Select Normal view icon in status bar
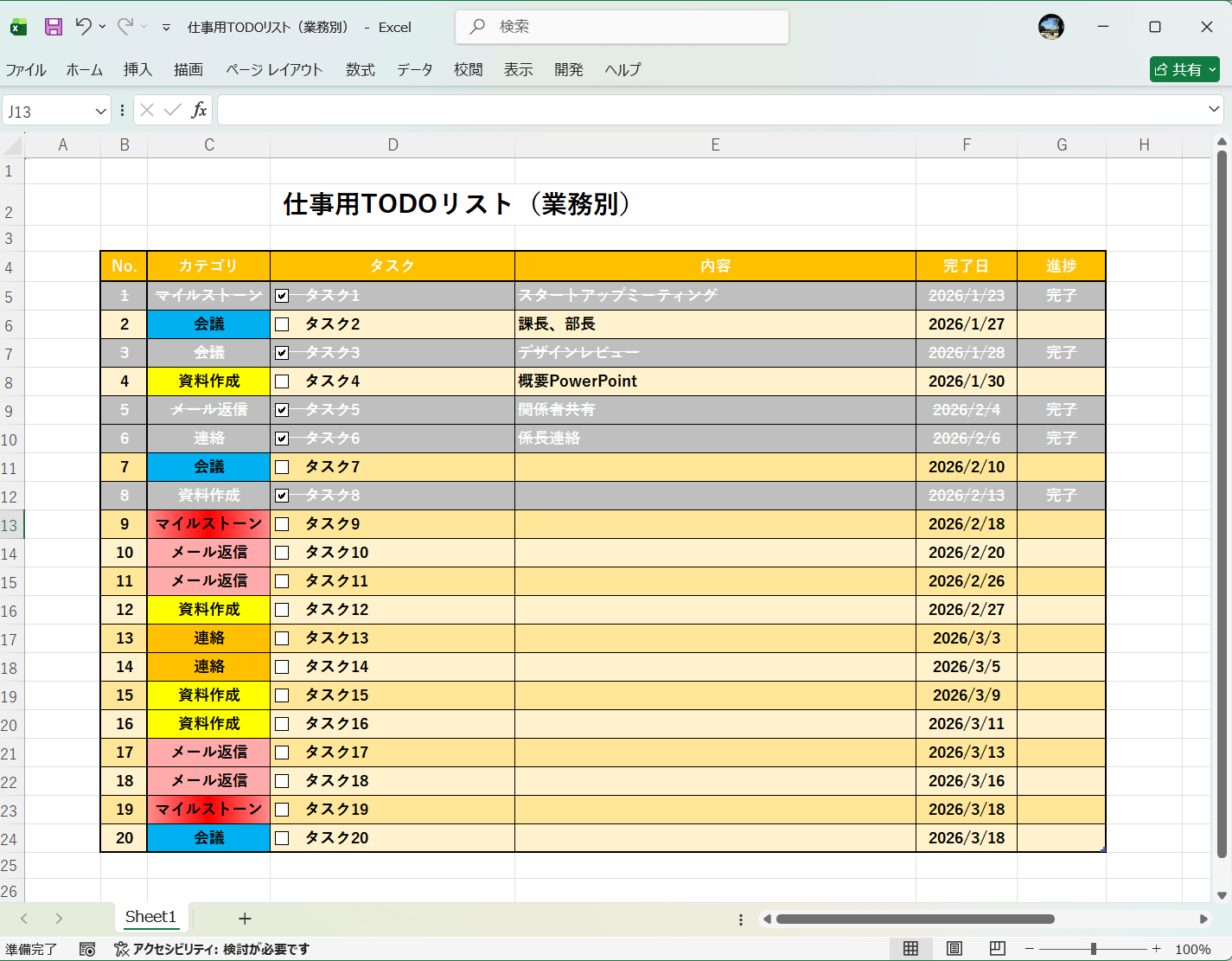Image resolution: width=1232 pixels, height=961 pixels. pos(911,949)
